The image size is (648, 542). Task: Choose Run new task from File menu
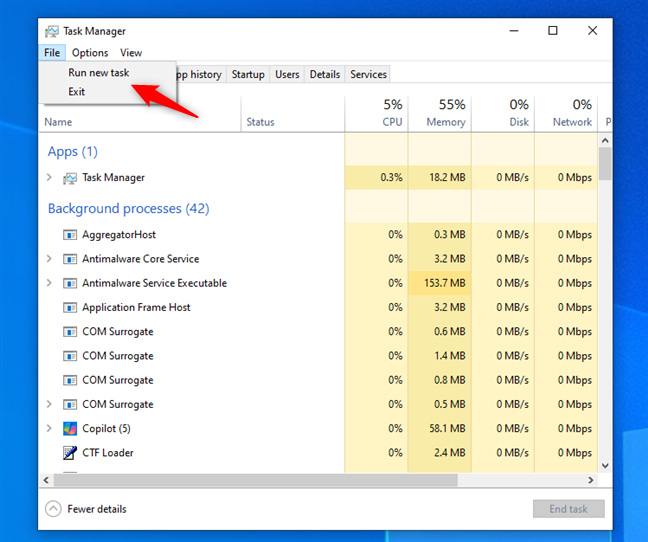point(98,72)
